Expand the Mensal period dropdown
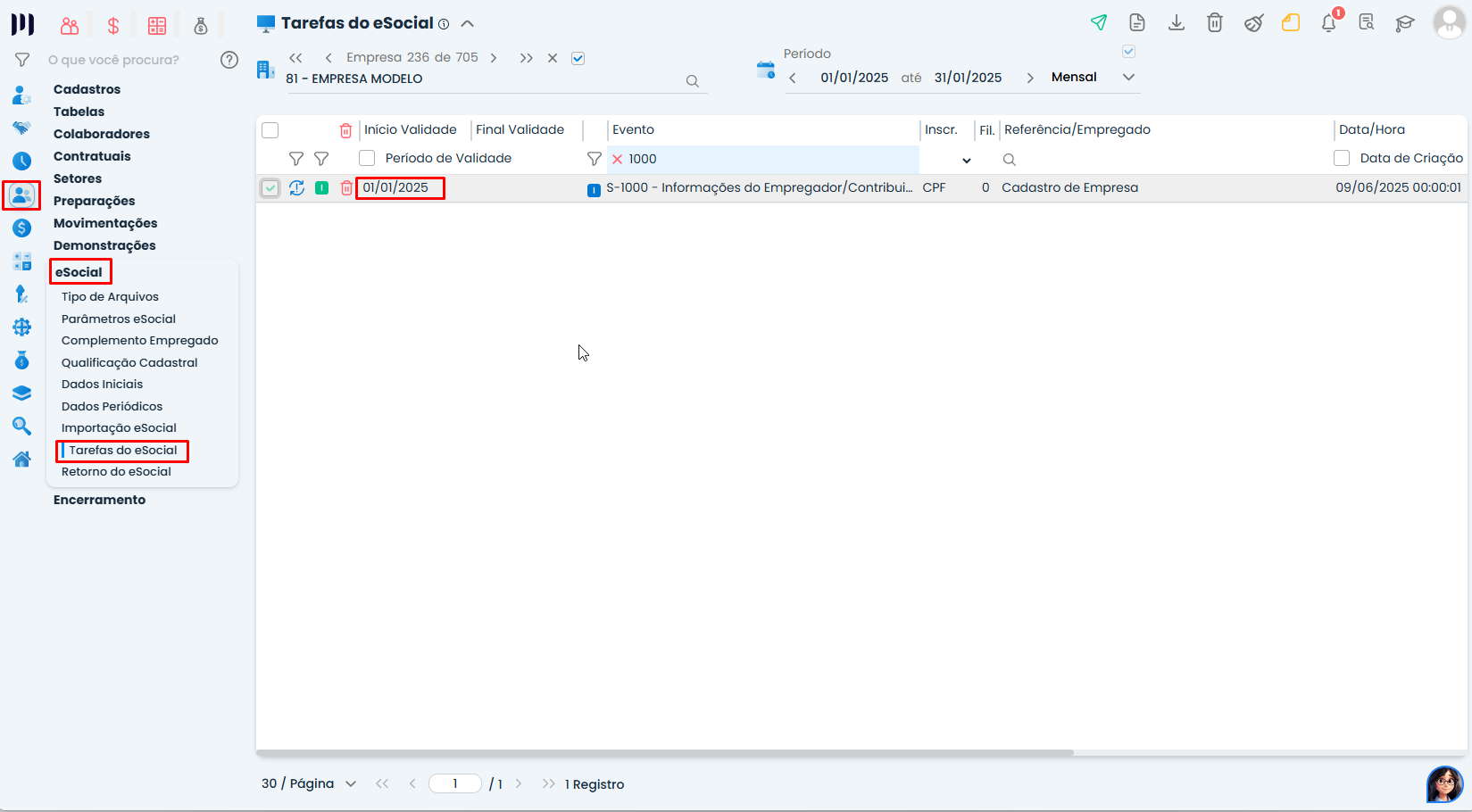Viewport: 1472px width, 812px height. pyautogui.click(x=1128, y=77)
